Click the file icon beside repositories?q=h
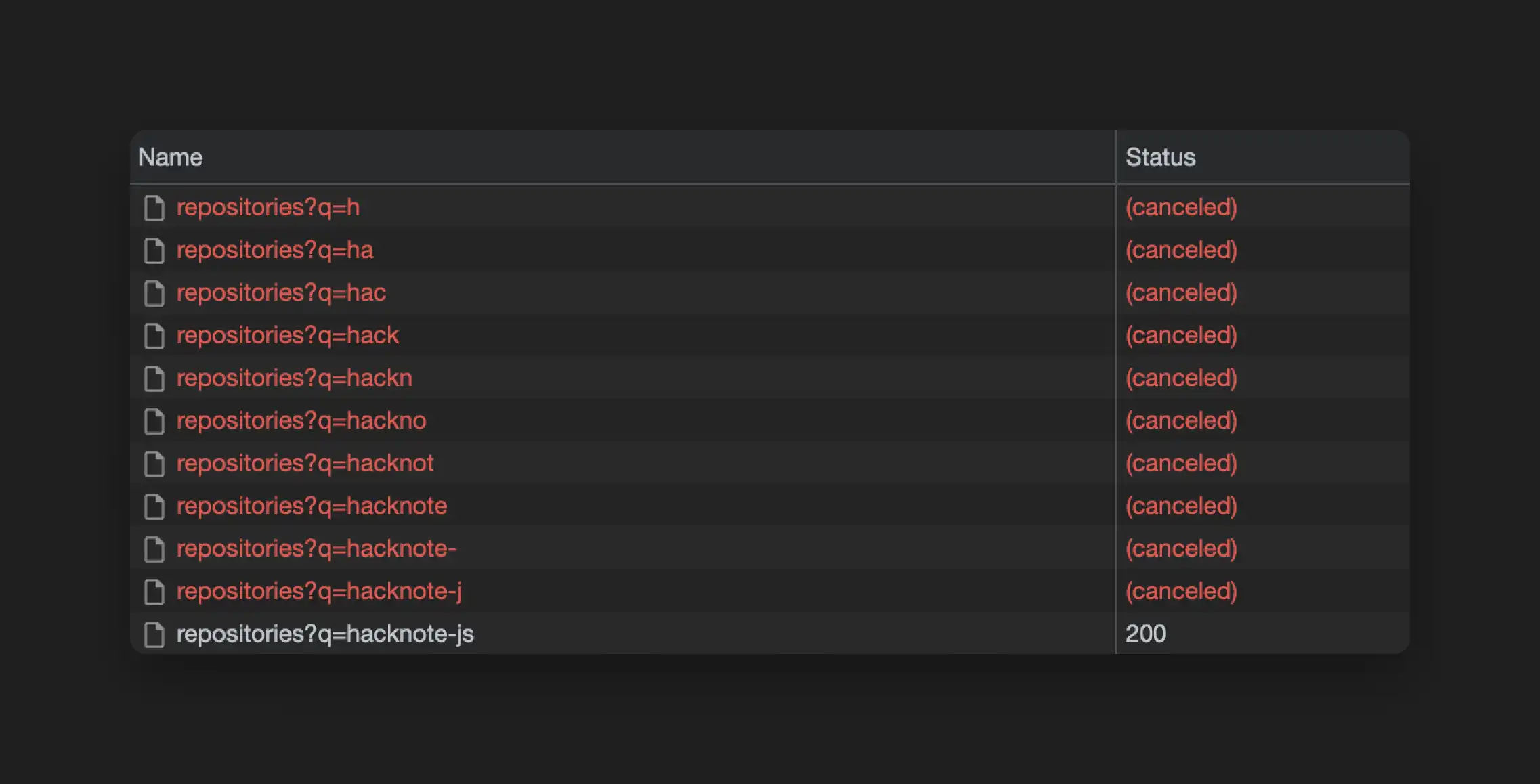 pos(154,208)
